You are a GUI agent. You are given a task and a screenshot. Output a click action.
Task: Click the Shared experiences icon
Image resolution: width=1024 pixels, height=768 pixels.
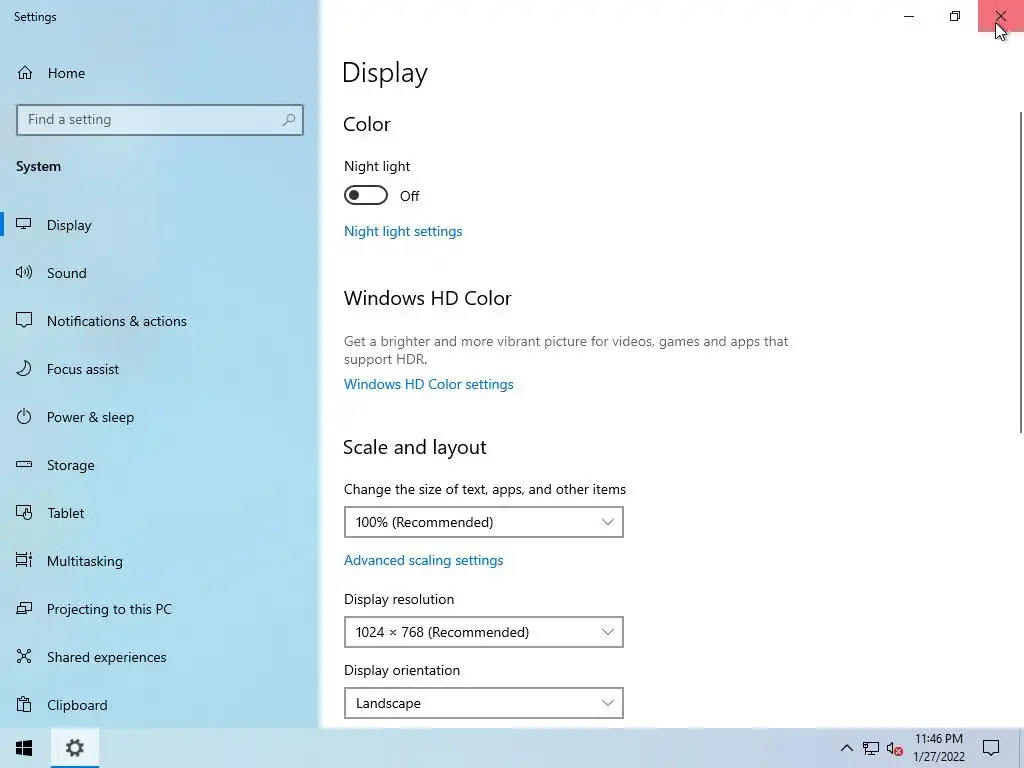24,656
